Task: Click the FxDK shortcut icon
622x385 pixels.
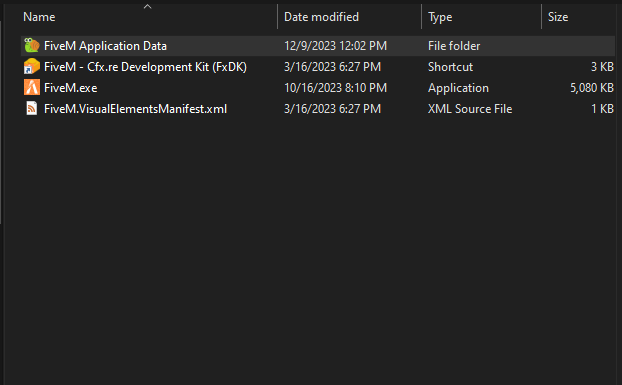Action: point(32,67)
